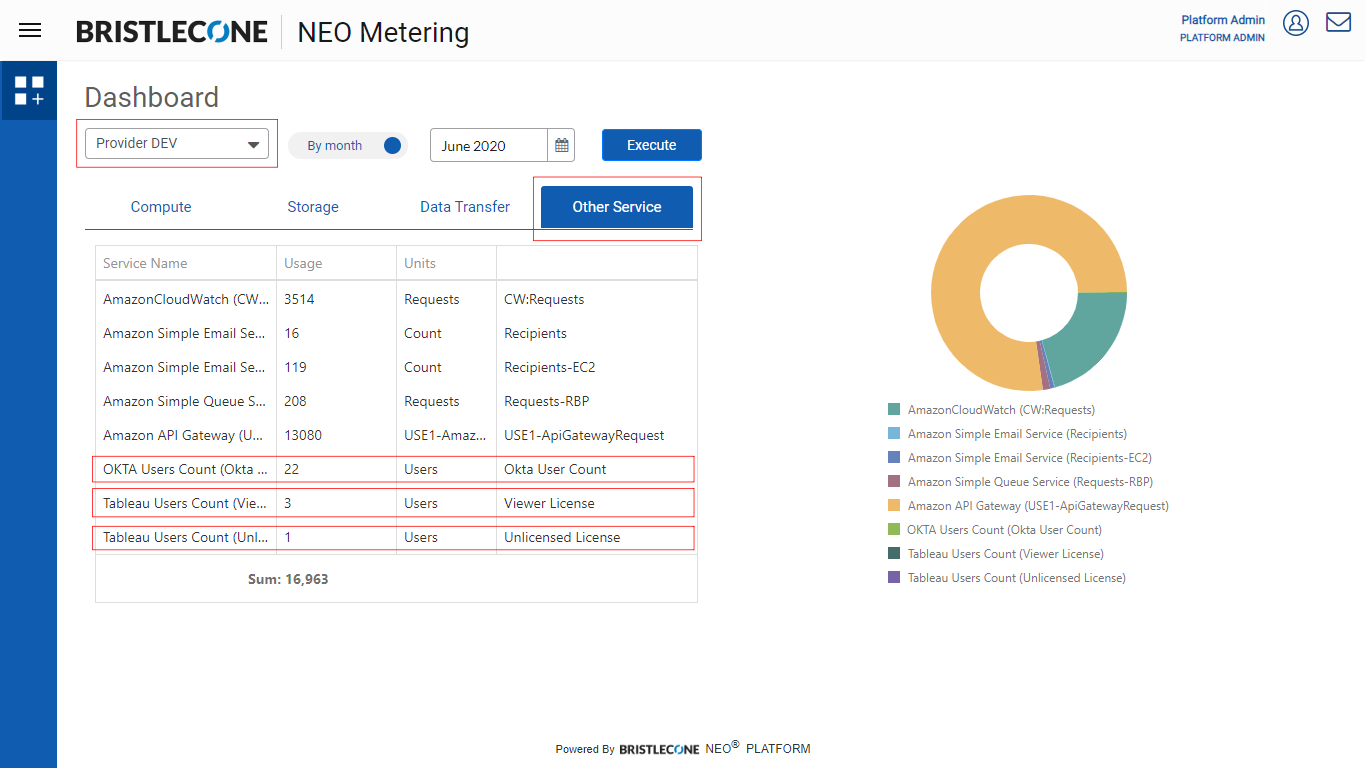Open the hamburger navigation menu
The image size is (1366, 768).
pyautogui.click(x=30, y=30)
